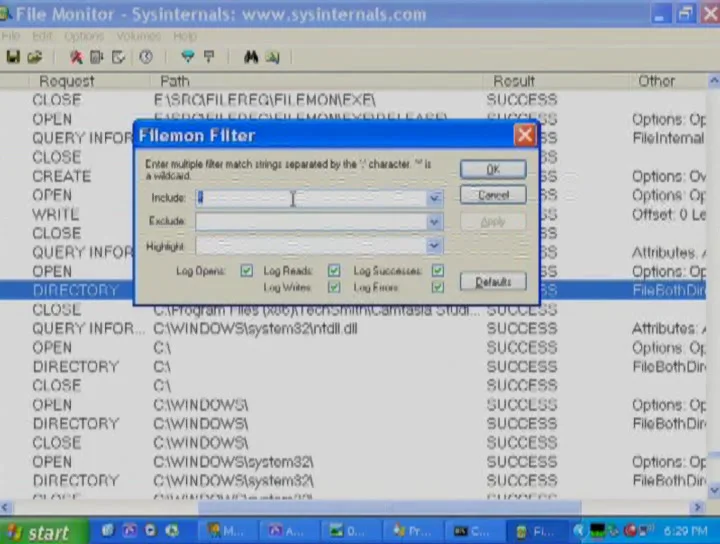The height and width of the screenshot is (544, 720).
Task: Click the third quick launch icon
Action: pyautogui.click(x=151, y=531)
